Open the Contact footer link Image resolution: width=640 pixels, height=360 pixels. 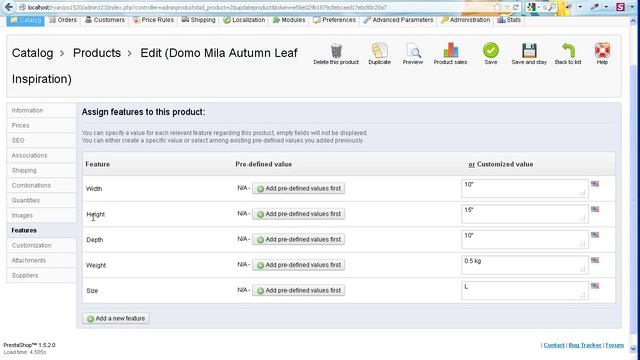[554, 345]
